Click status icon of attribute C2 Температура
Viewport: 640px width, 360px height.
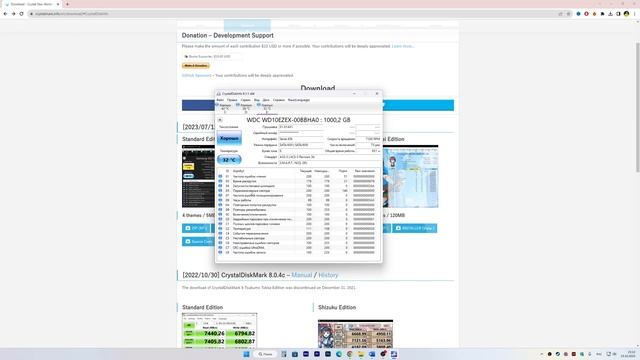pos(220,229)
